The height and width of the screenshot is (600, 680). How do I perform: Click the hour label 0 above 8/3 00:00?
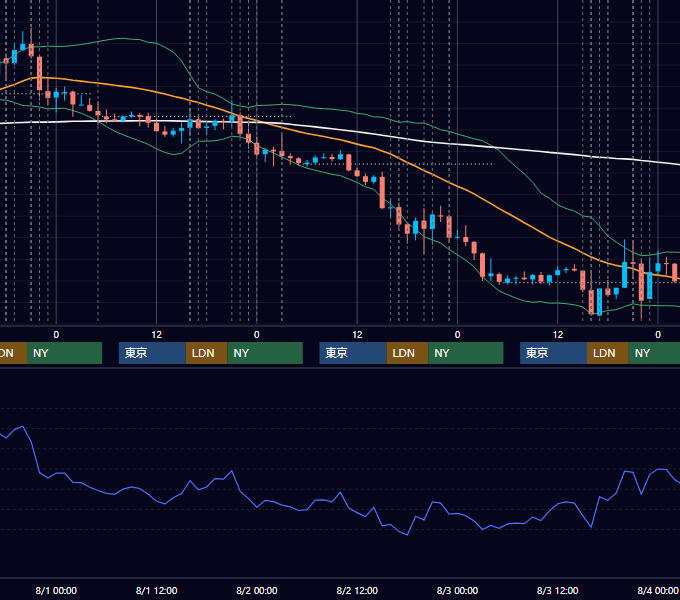coord(457,335)
